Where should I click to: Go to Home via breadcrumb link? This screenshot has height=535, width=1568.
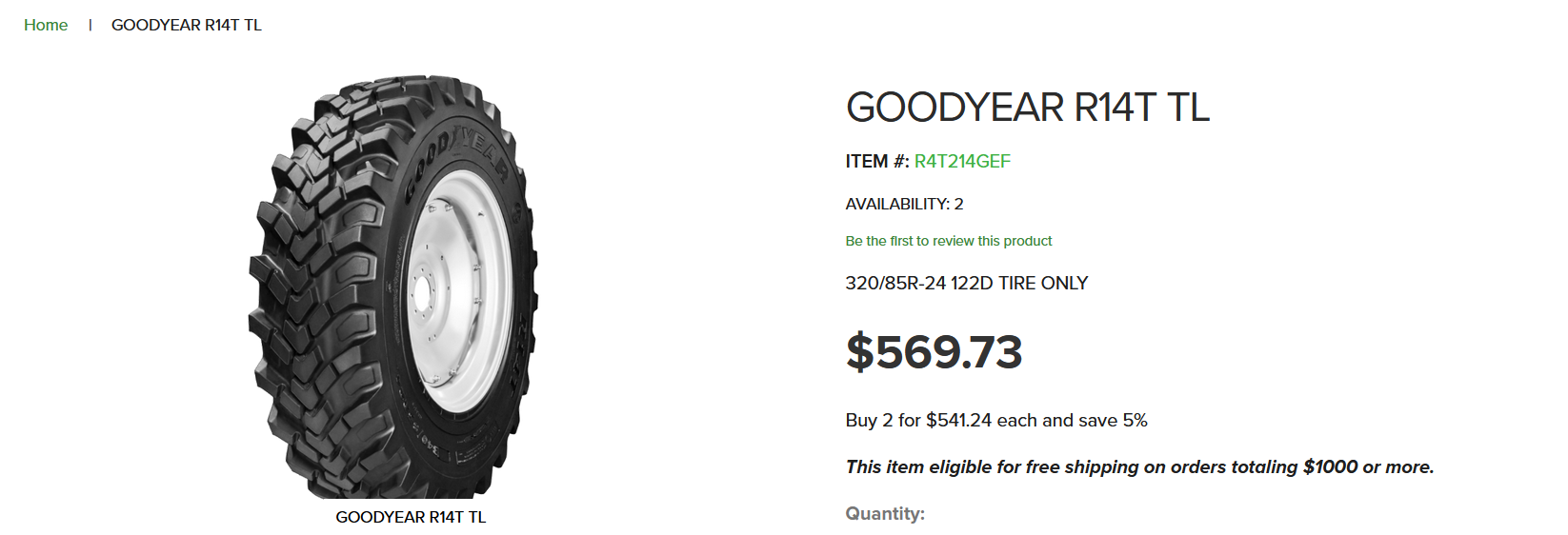[x=46, y=25]
